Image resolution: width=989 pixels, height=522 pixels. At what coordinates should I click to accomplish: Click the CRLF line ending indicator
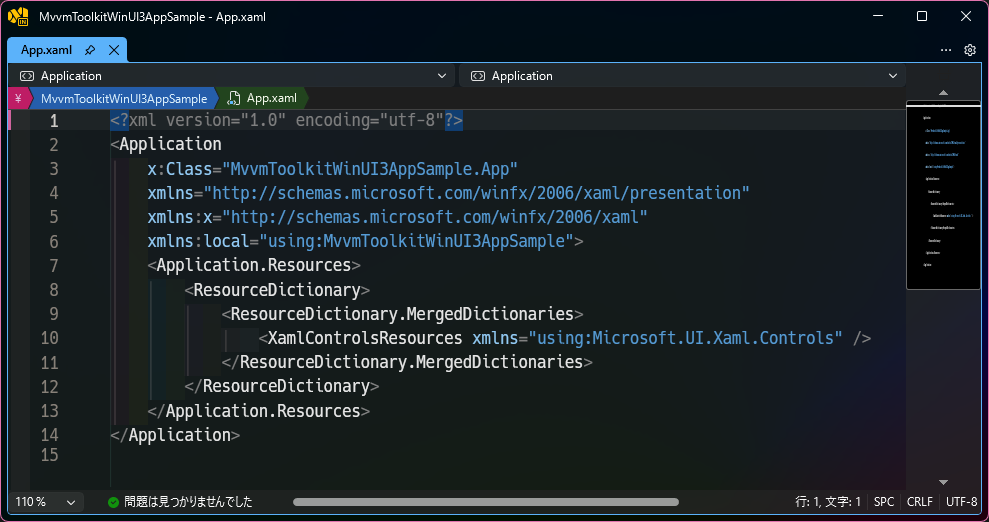tap(920, 502)
